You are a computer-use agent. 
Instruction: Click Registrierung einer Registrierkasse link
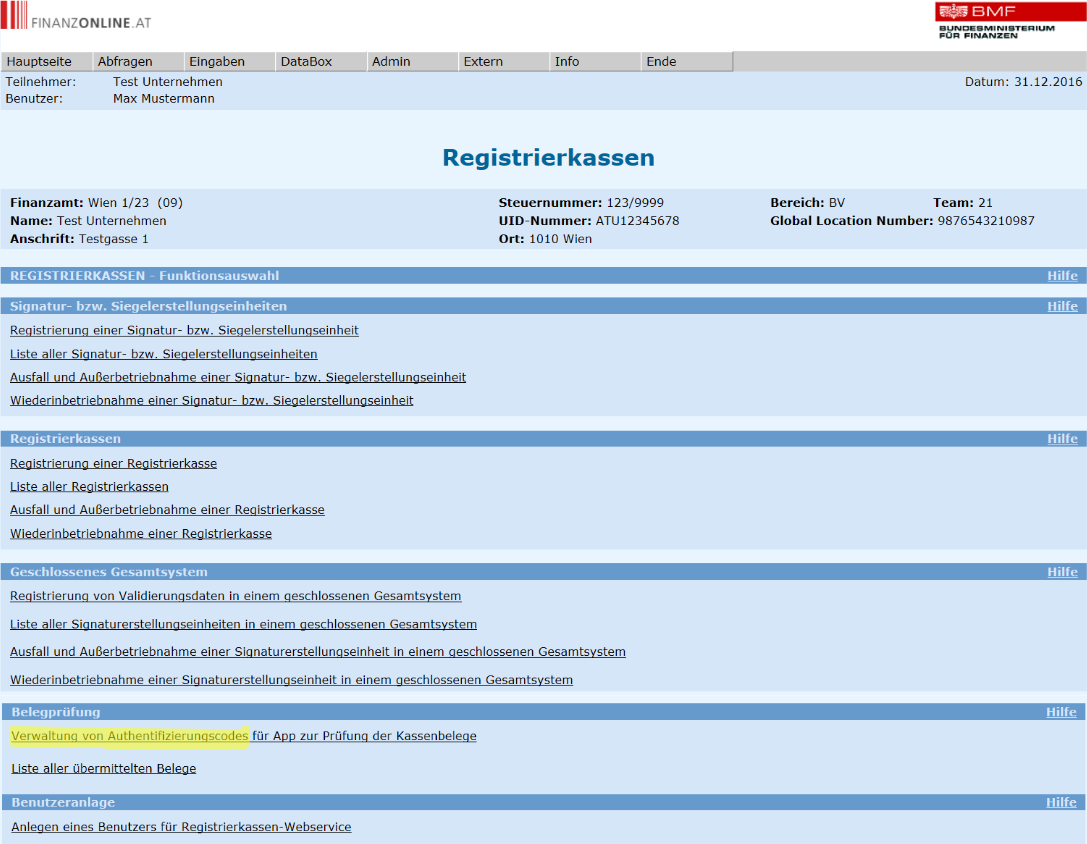[113, 464]
